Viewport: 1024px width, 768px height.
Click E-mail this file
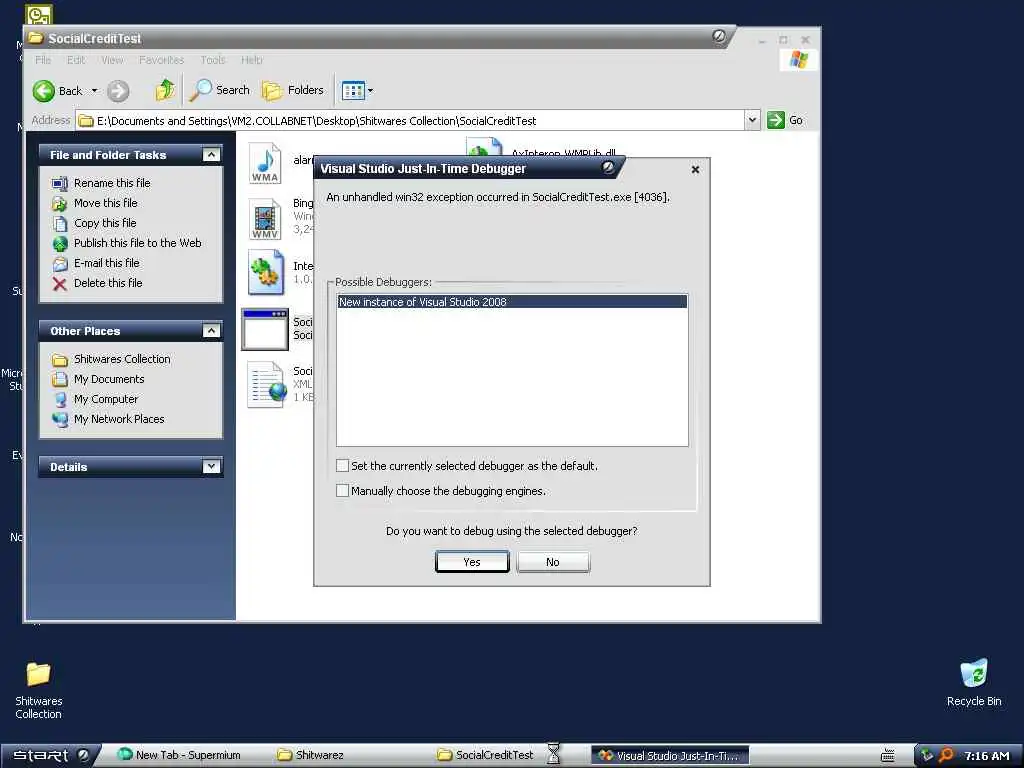106,263
